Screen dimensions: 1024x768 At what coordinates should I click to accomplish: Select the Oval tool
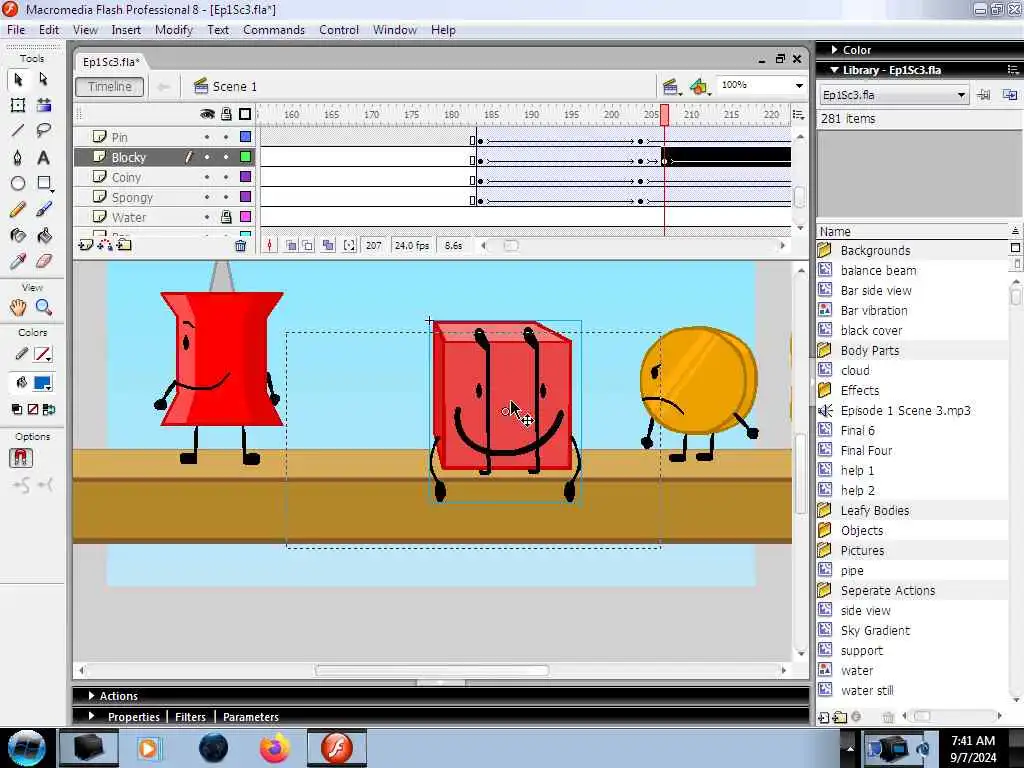coord(18,184)
